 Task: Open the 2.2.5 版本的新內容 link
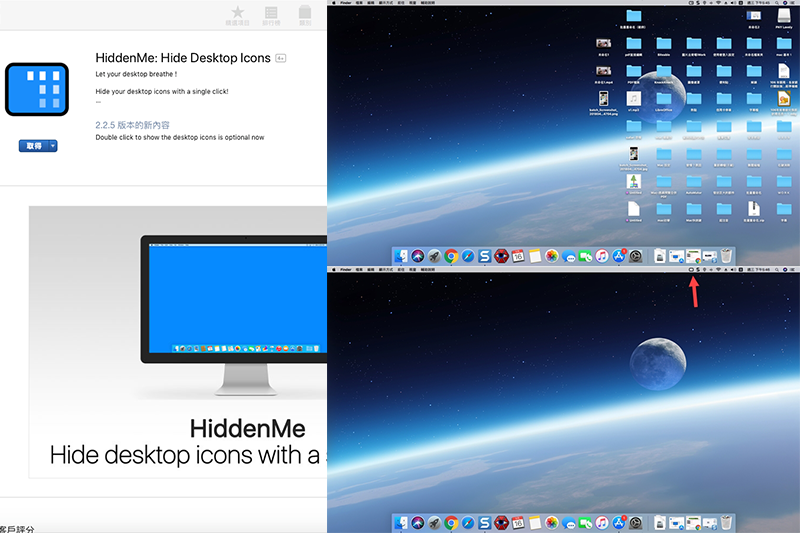132,125
